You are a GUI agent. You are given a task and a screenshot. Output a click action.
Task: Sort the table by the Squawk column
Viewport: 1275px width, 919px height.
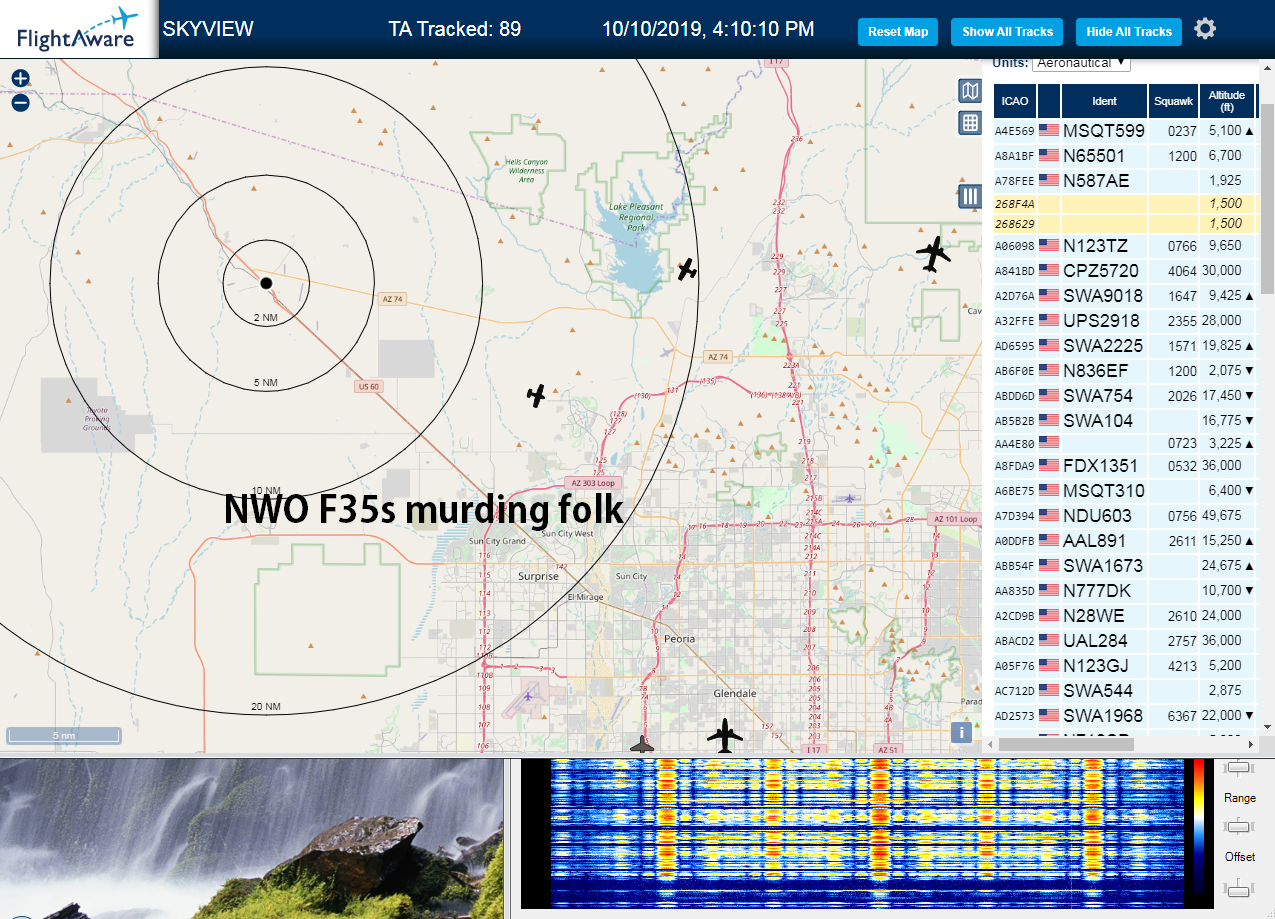coord(1173,101)
